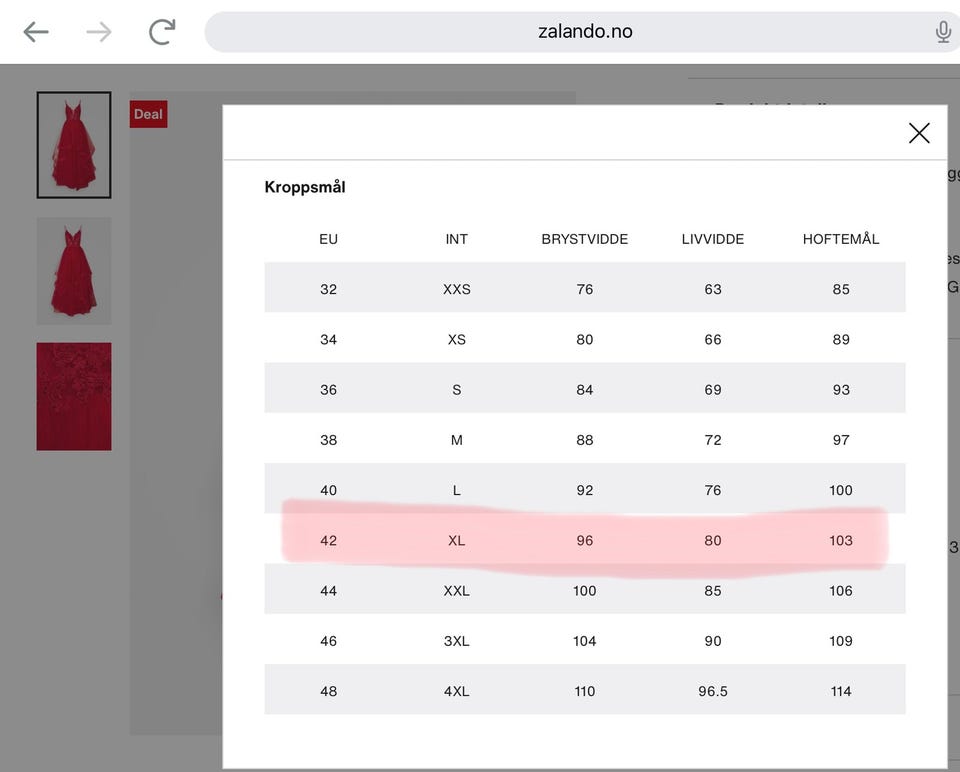Go back with the browser back arrow

pyautogui.click(x=36, y=32)
